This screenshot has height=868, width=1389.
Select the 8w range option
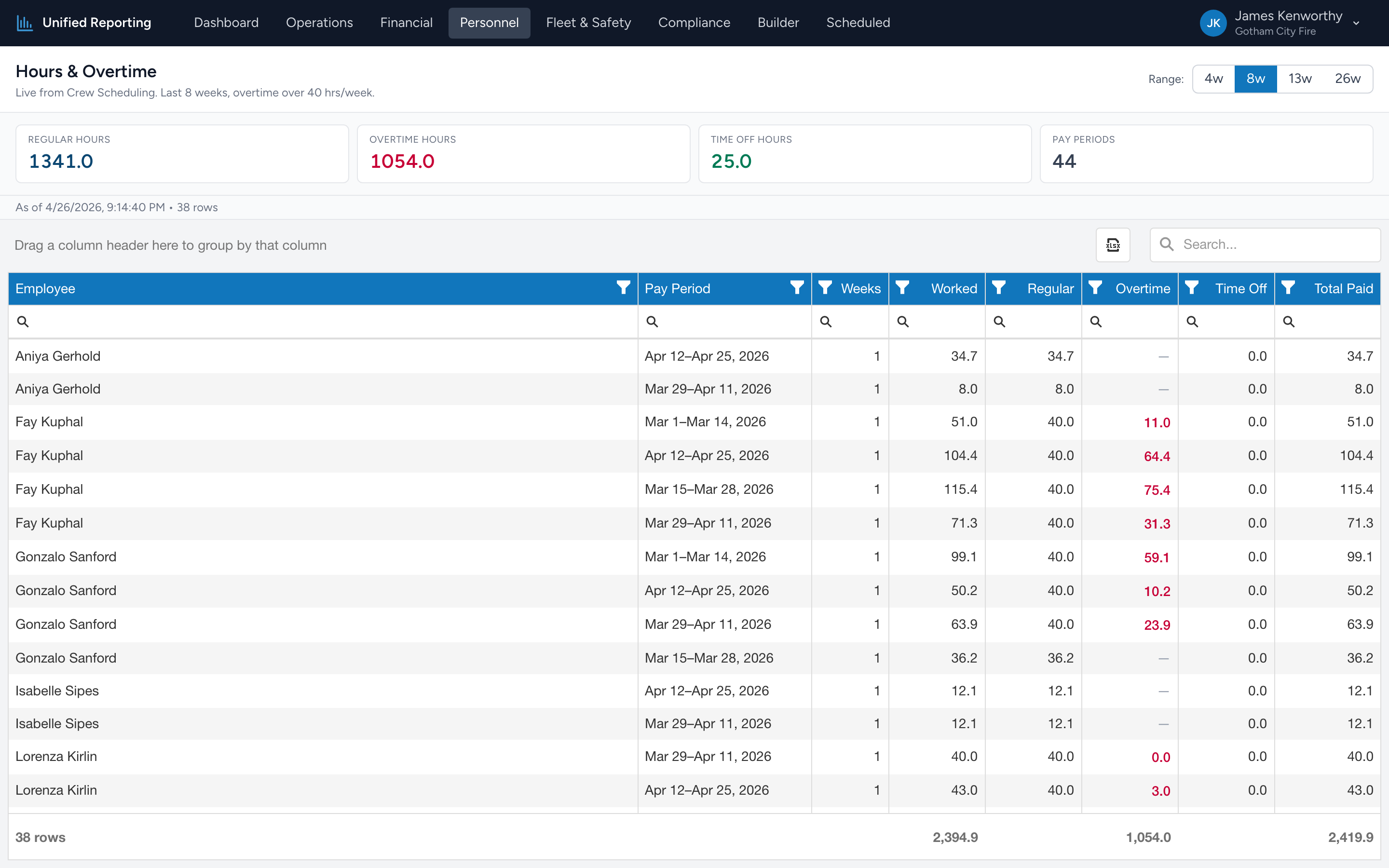pyautogui.click(x=1256, y=79)
